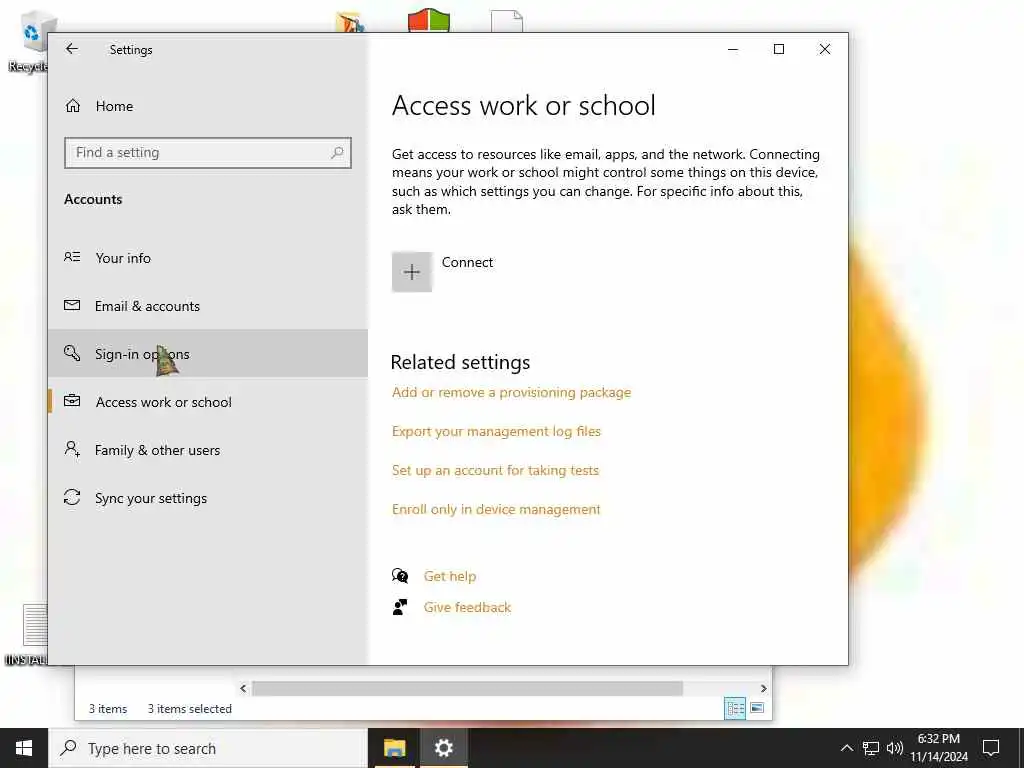Click the right scroll arrow in File Explorer
This screenshot has width=1024, height=768.
(763, 688)
